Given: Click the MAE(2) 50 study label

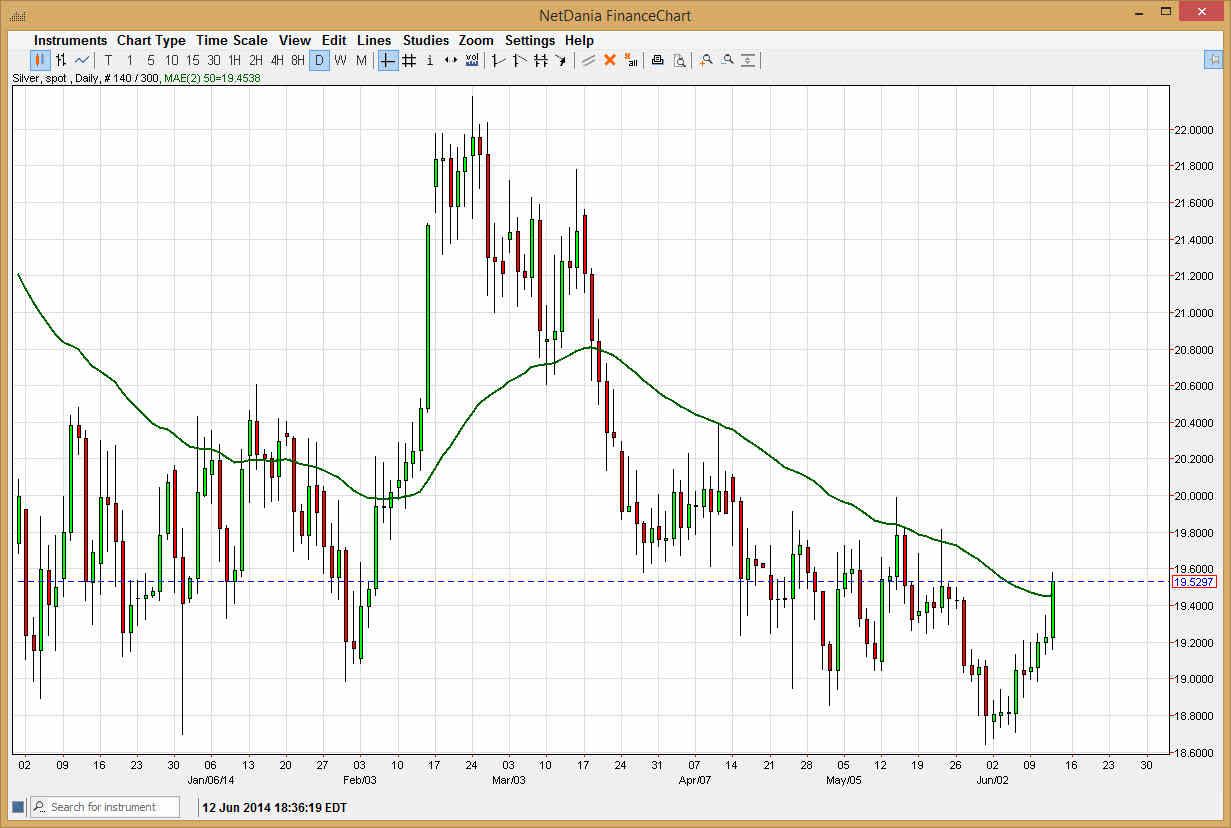Looking at the screenshot, I should tap(215, 77).
